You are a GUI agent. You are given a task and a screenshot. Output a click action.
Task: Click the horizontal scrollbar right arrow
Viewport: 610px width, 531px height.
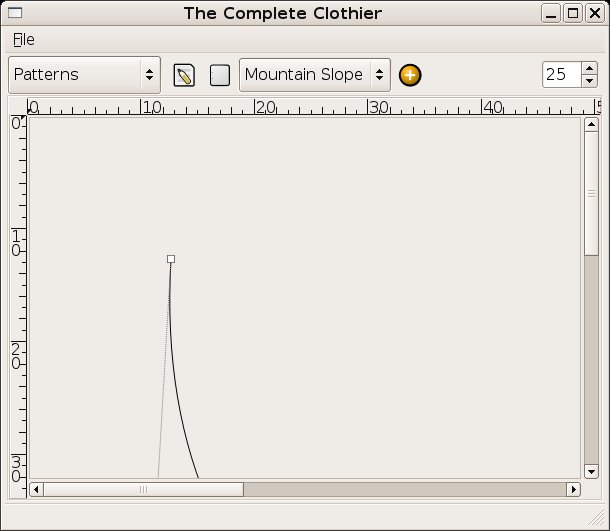tap(573, 489)
